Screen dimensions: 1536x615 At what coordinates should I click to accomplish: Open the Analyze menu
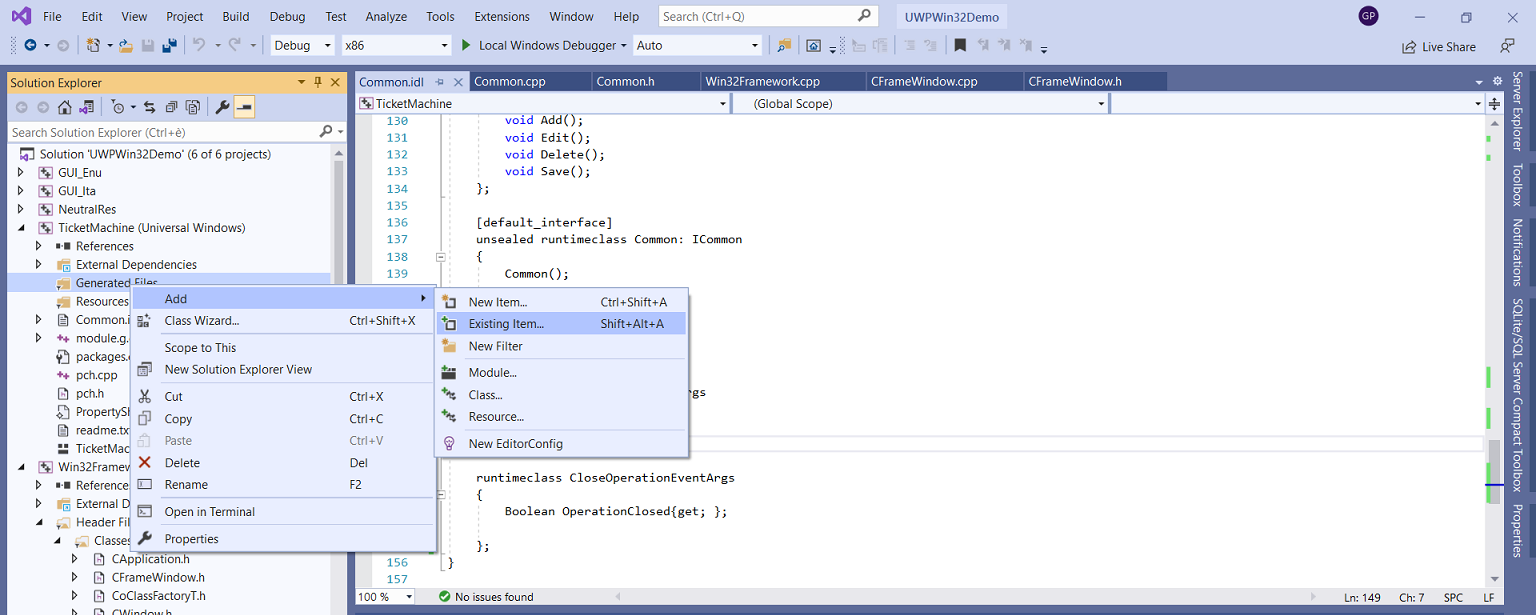[386, 17]
